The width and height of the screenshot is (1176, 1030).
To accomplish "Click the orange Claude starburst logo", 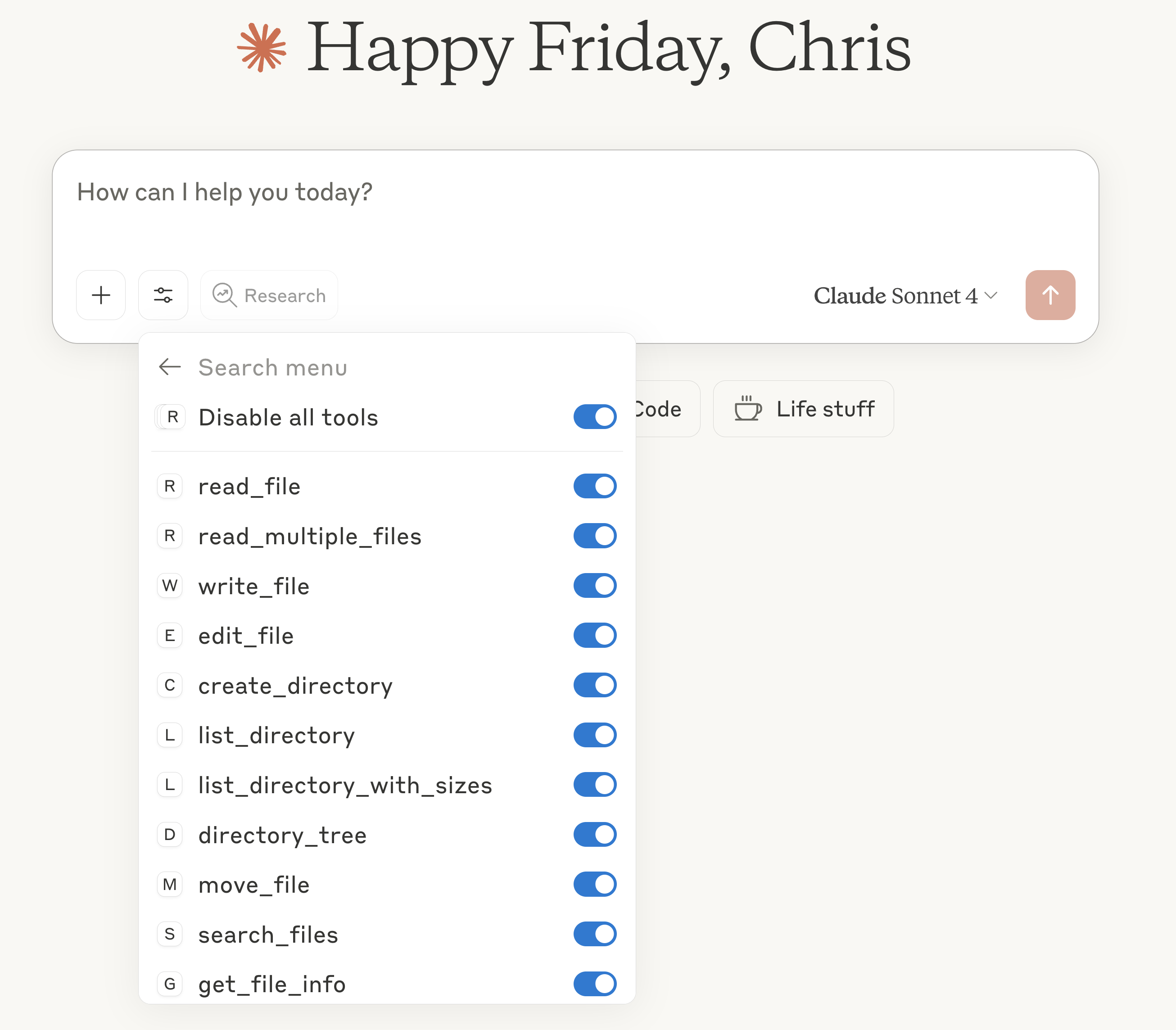I will [262, 47].
